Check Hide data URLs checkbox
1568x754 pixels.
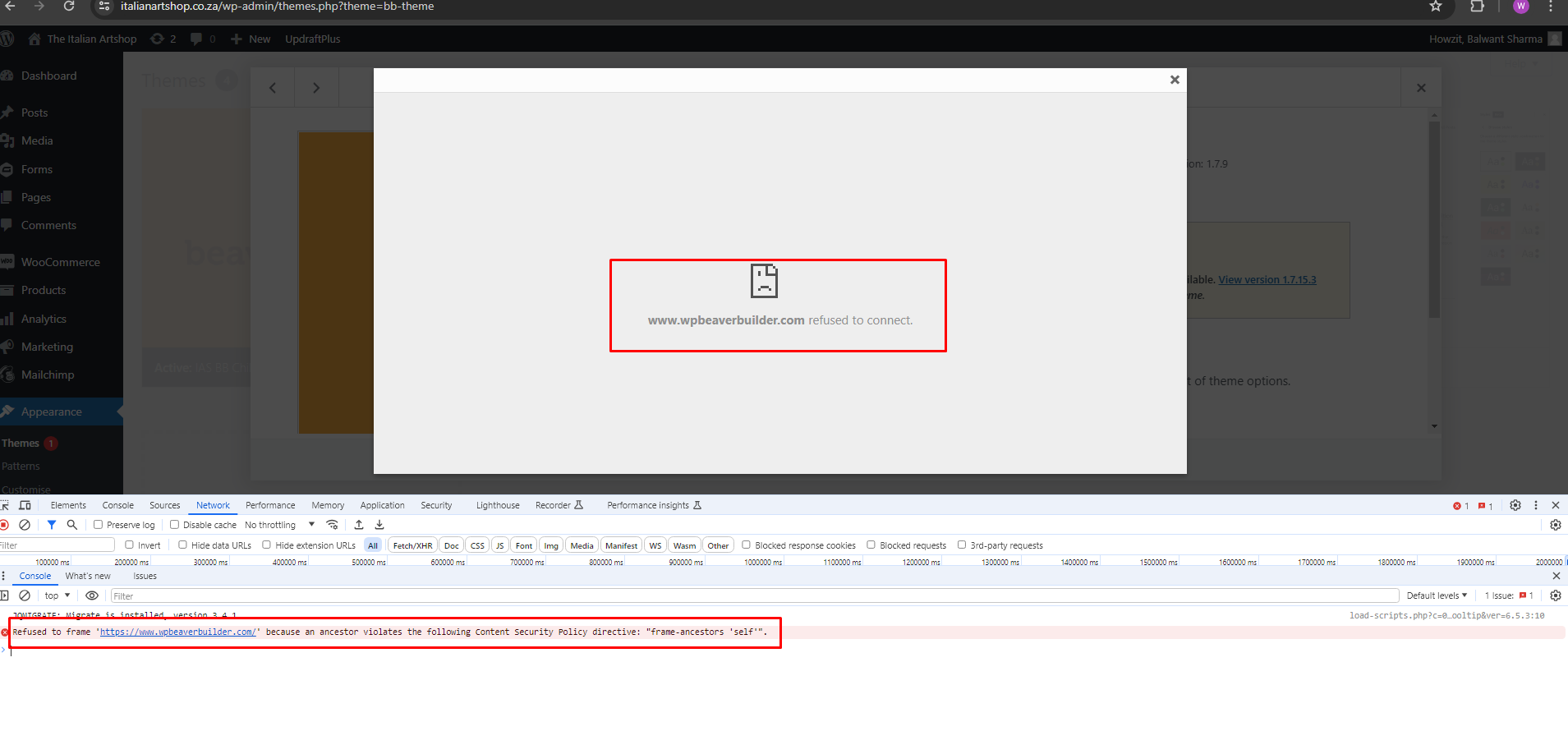click(182, 545)
